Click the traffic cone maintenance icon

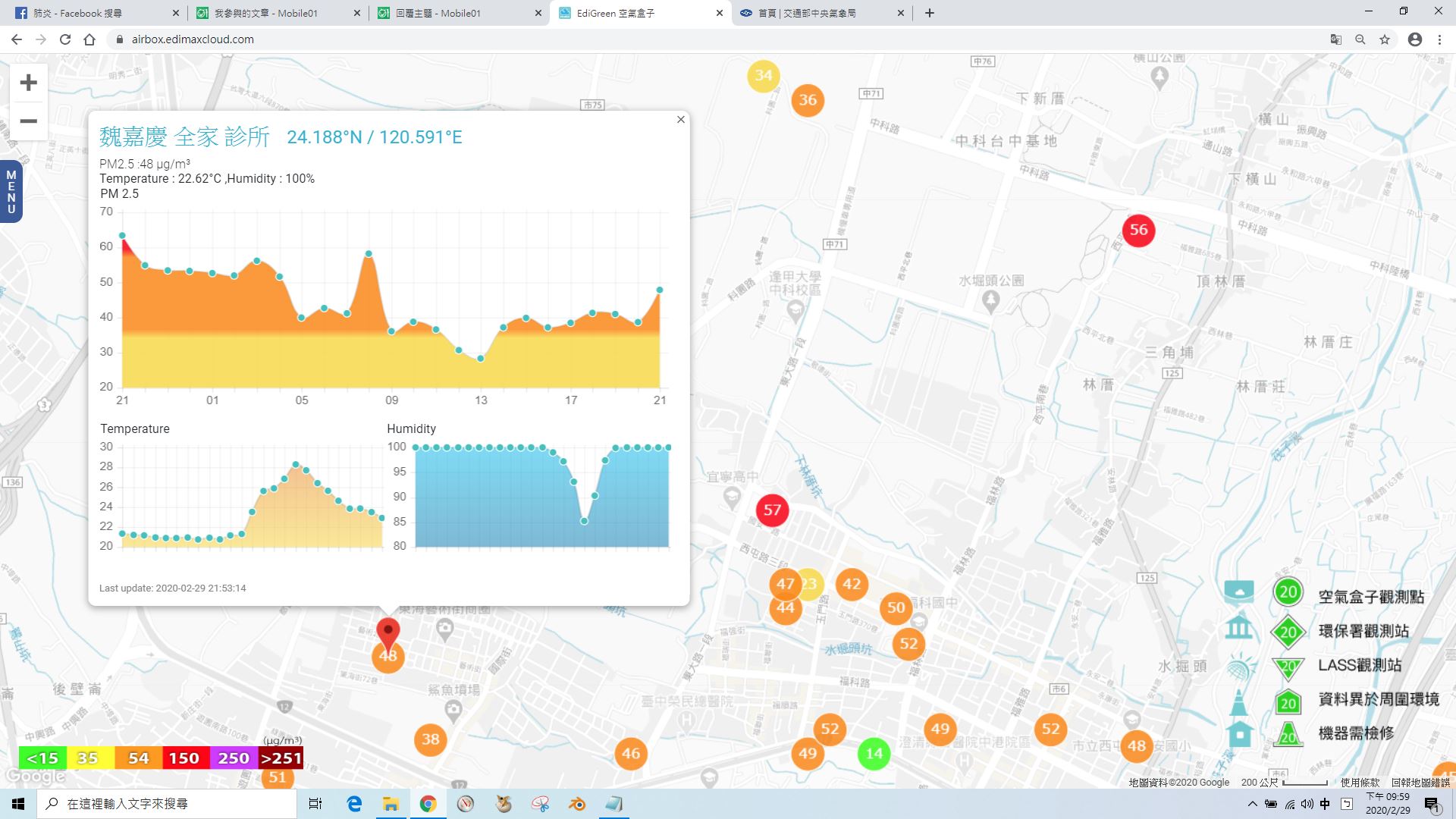(1238, 702)
